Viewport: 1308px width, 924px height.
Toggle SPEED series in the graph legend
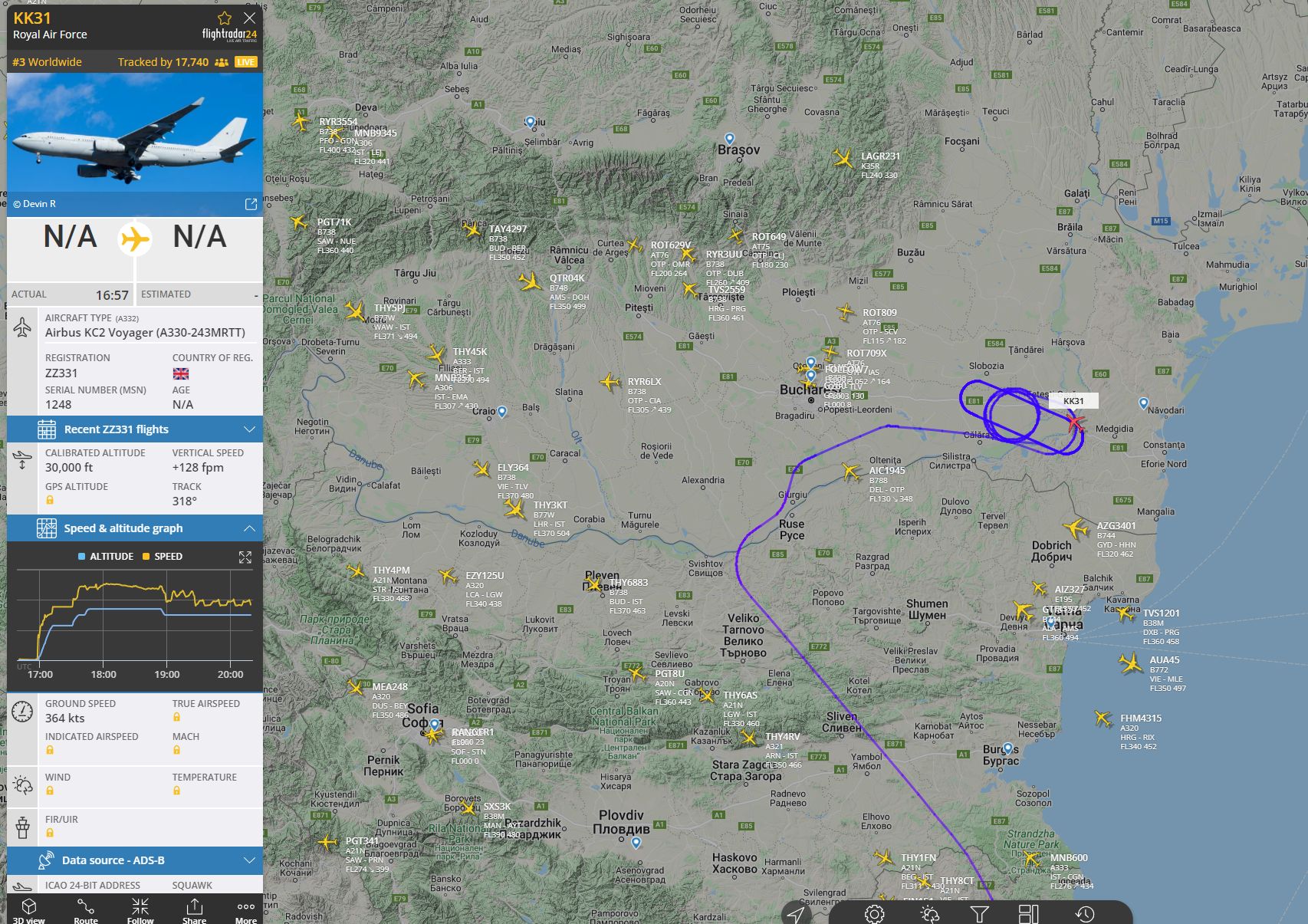click(x=163, y=557)
